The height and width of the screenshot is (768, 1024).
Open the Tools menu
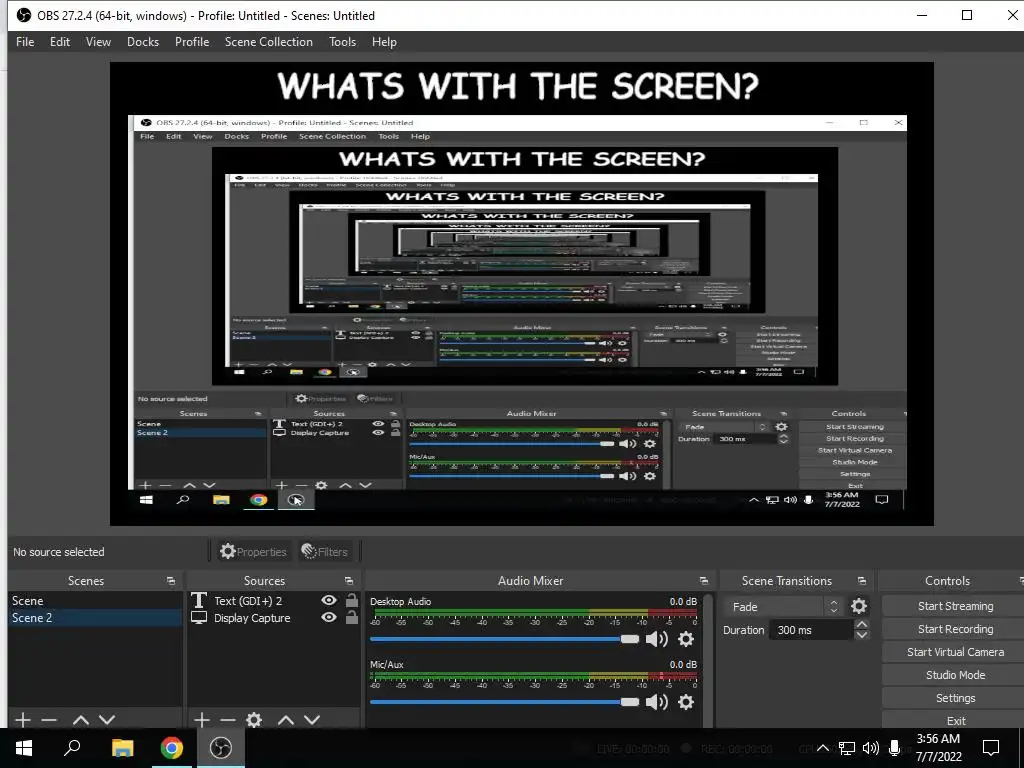point(342,42)
